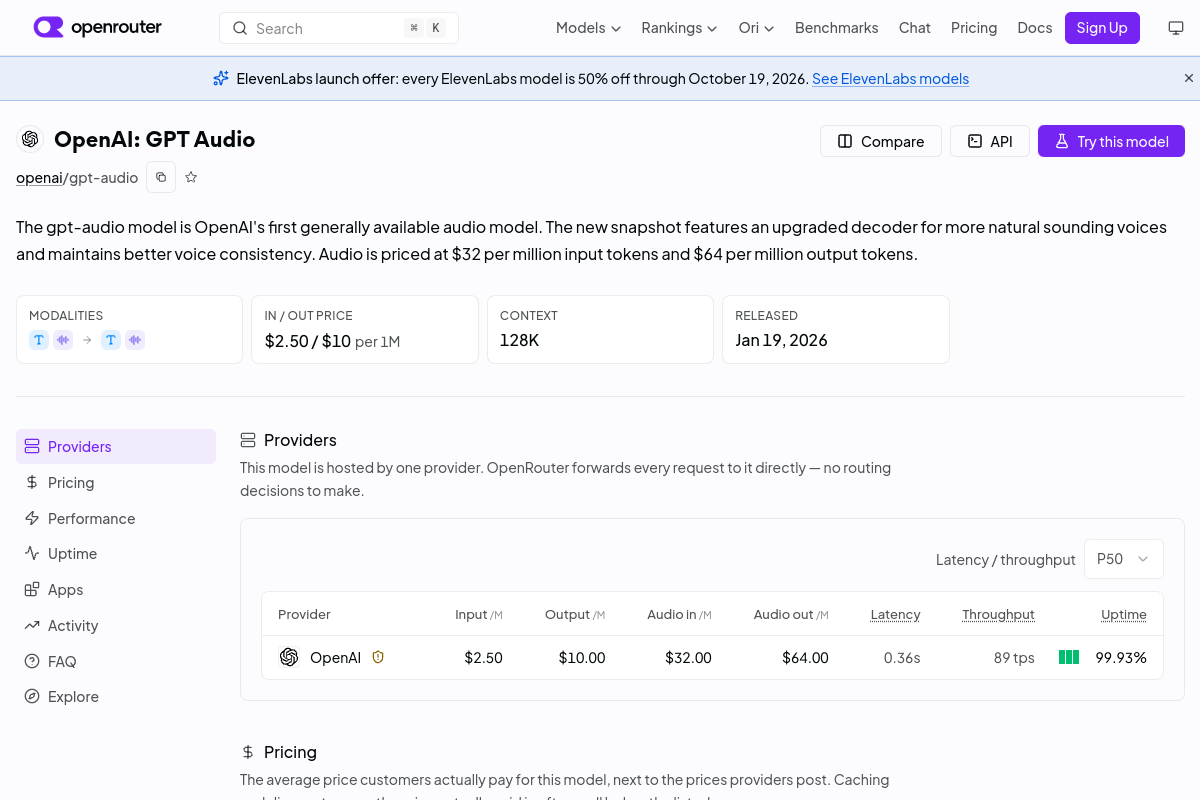Open the Models dropdown menu
The height and width of the screenshot is (800, 1200).
[588, 28]
